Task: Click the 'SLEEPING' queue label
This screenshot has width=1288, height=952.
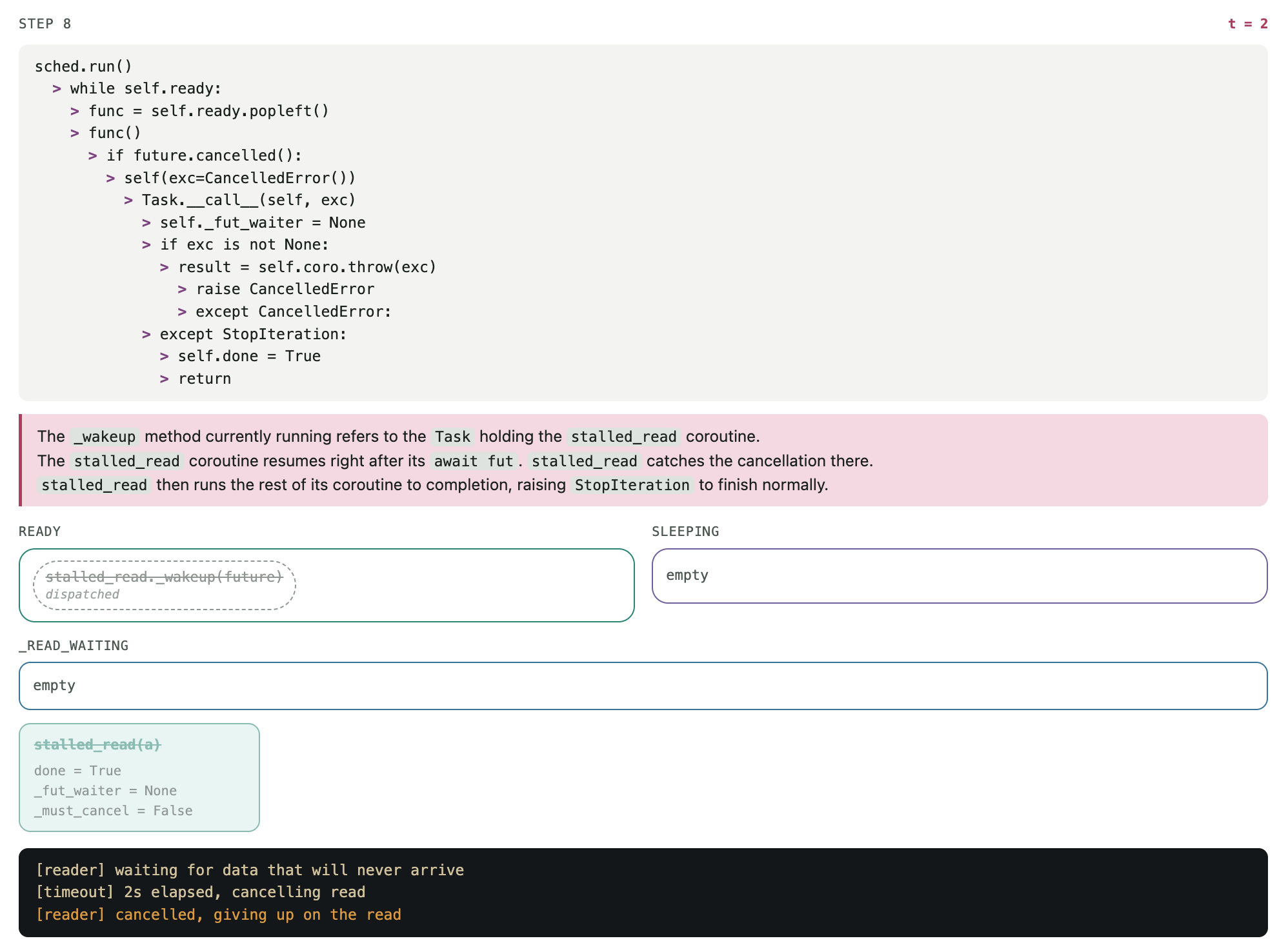Action: click(x=685, y=531)
